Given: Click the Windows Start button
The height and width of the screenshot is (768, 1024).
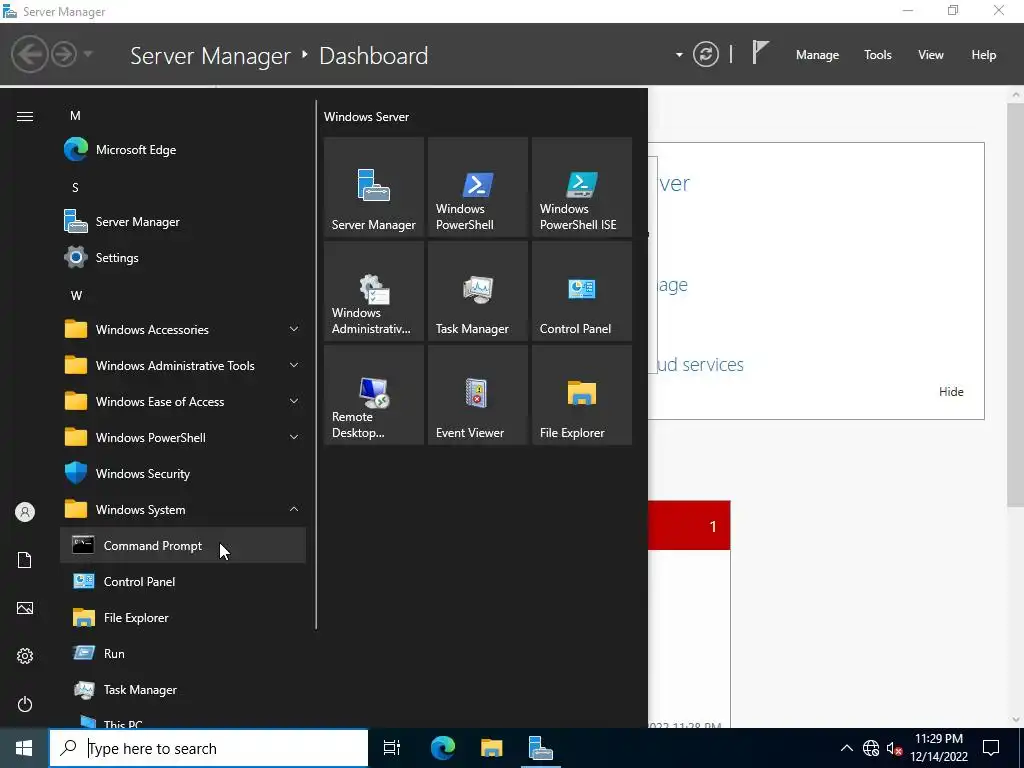Looking at the screenshot, I should click(x=24, y=748).
